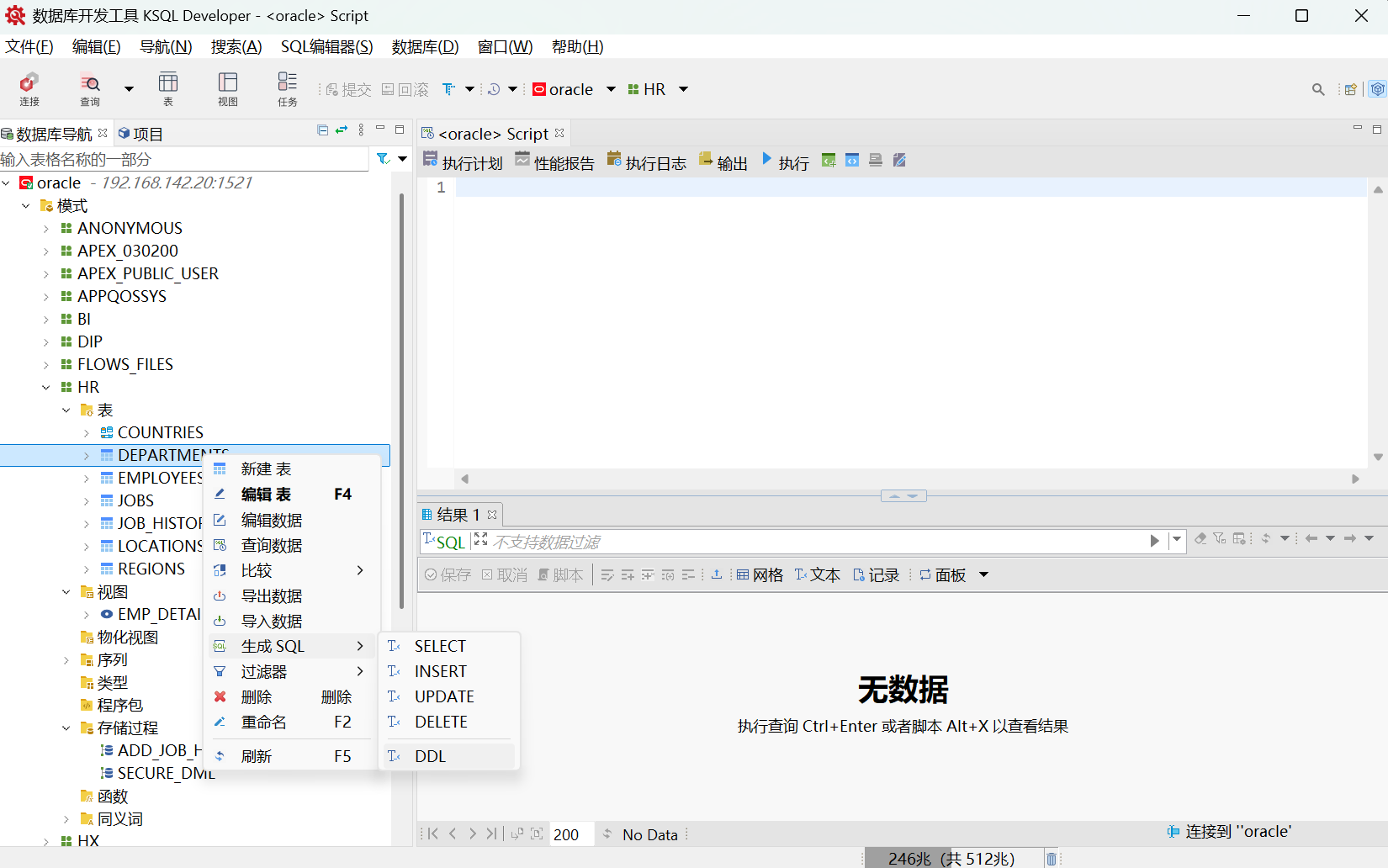Open the 任务 tasks toolbar icon
The width and height of the screenshot is (1388, 868).
point(288,88)
